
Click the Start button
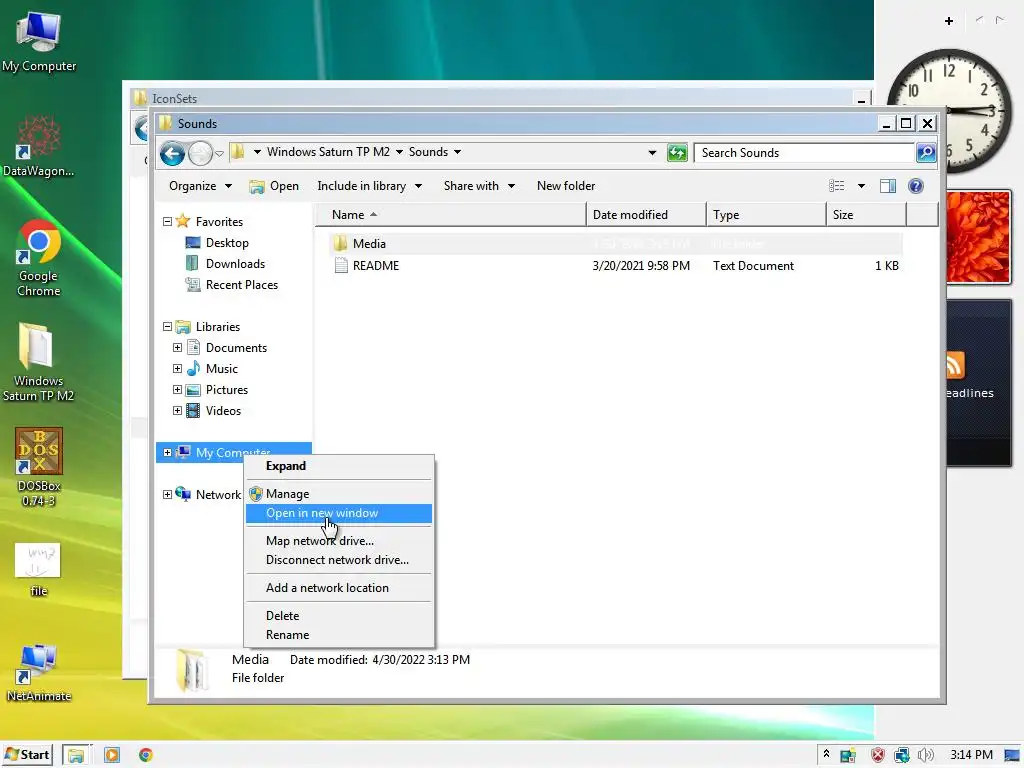click(x=27, y=755)
